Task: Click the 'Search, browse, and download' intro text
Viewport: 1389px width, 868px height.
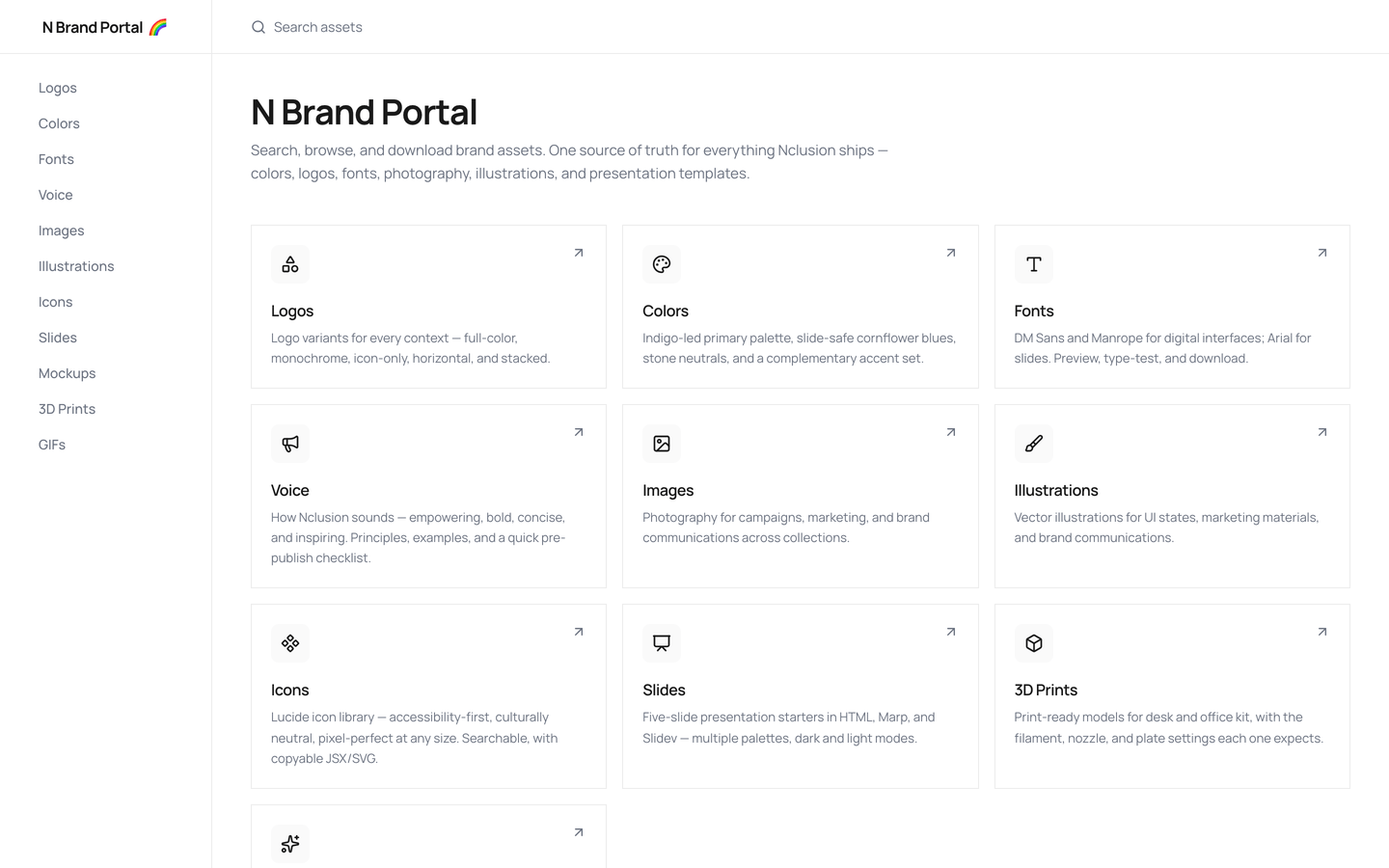Action: coord(569,162)
